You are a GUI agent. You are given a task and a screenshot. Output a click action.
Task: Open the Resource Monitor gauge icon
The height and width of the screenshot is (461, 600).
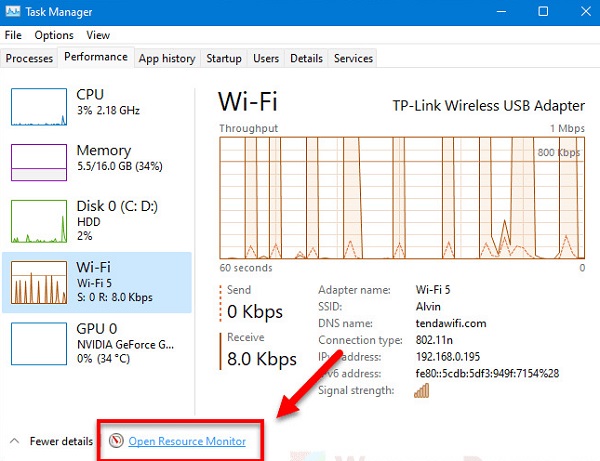pyautogui.click(x=116, y=441)
